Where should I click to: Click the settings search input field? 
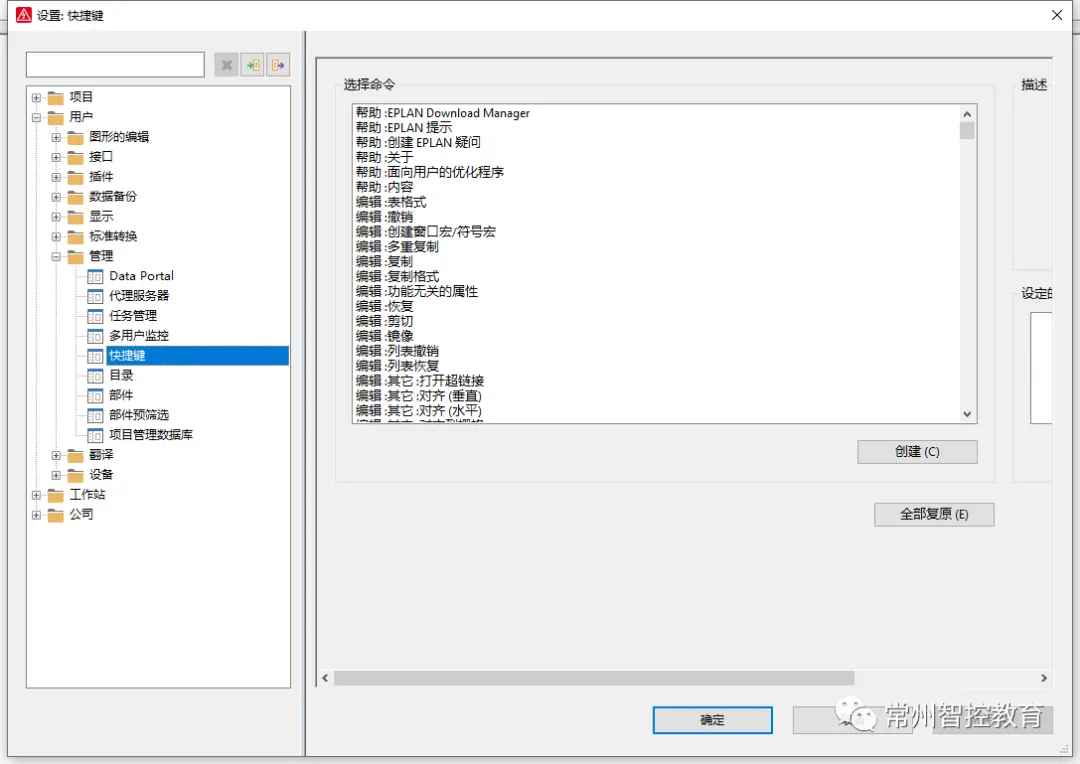tap(115, 65)
